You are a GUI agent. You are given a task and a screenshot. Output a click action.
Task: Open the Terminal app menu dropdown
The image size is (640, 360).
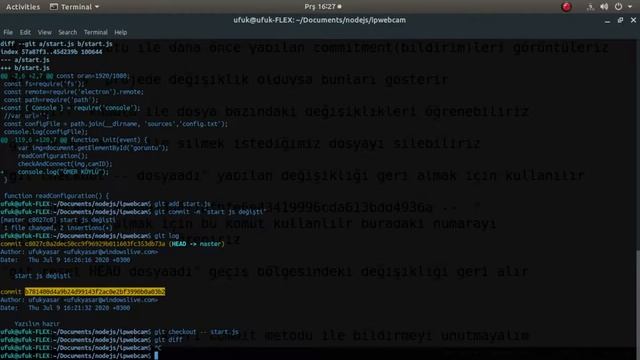[x=74, y=7]
